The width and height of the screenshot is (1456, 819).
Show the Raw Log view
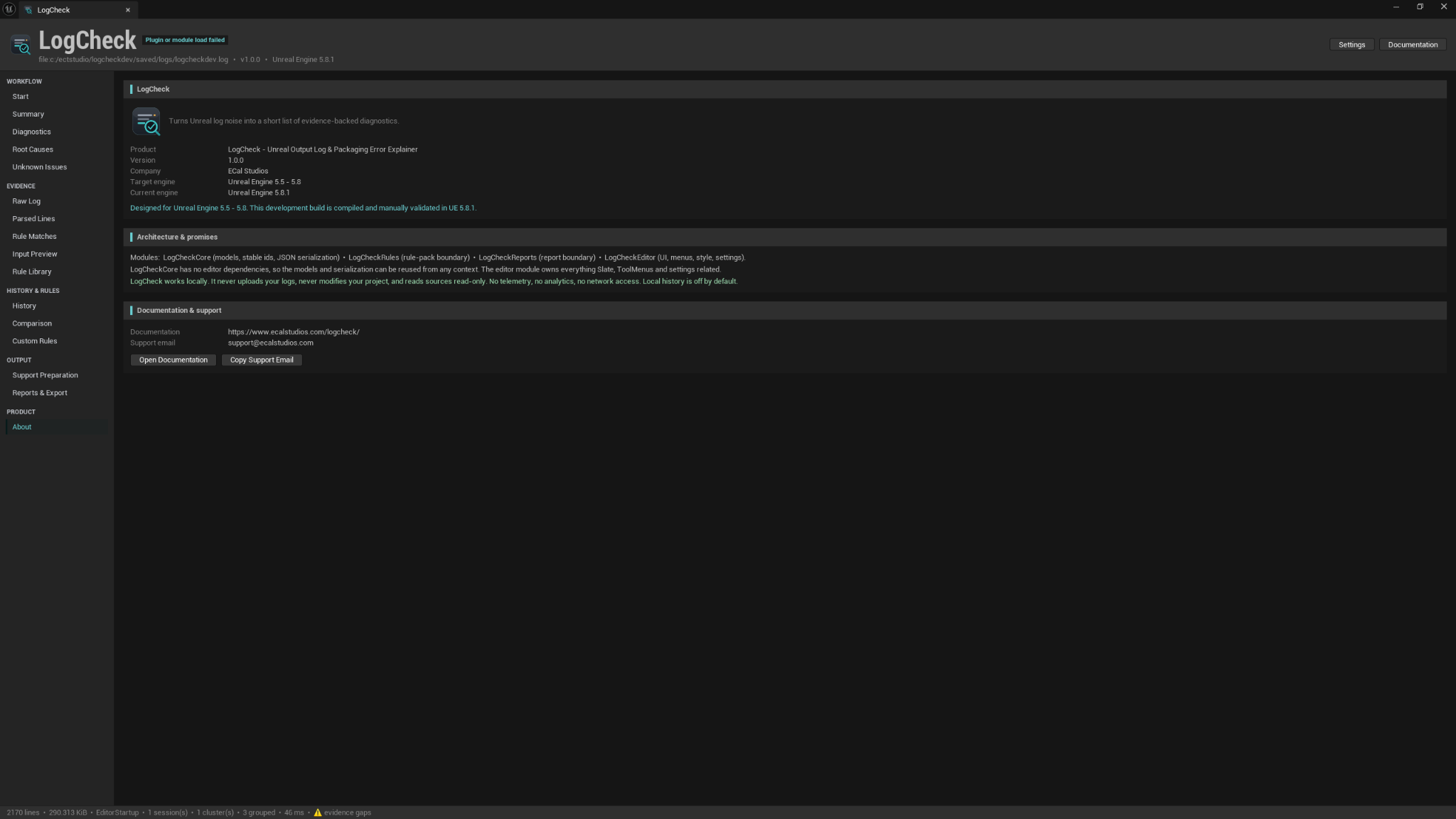click(x=57, y=202)
